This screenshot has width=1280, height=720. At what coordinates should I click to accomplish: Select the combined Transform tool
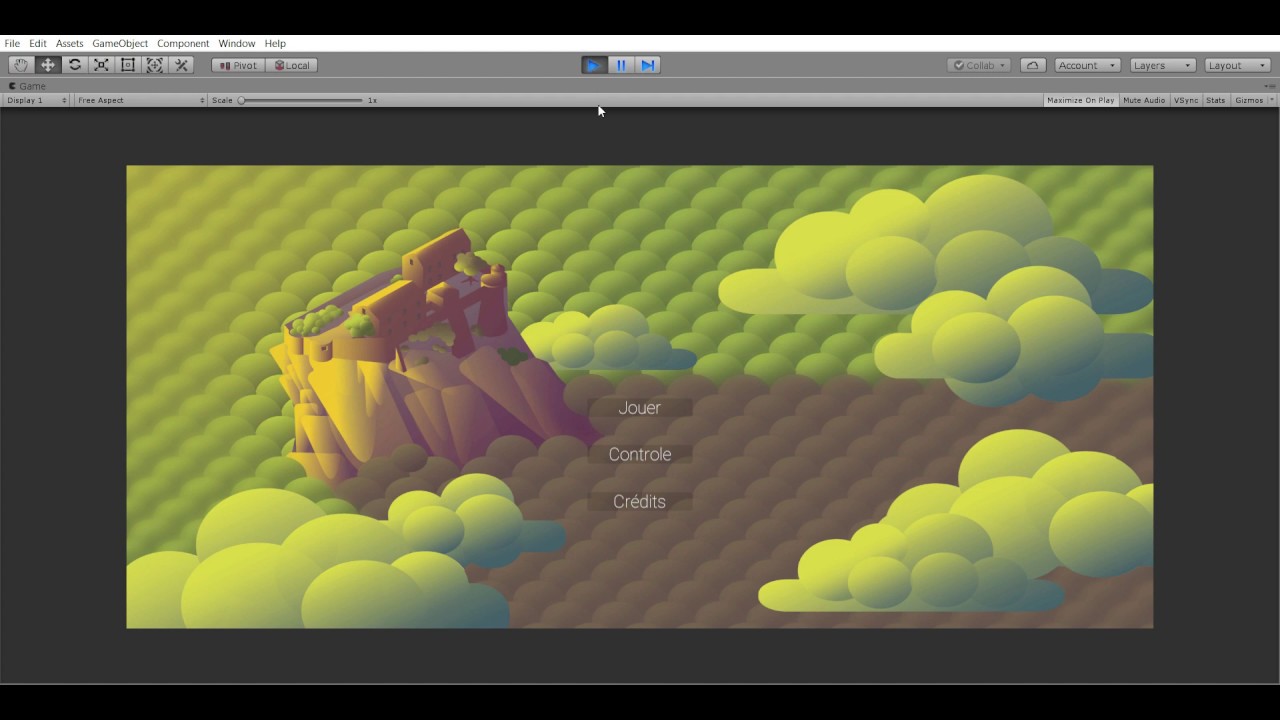tap(155, 65)
